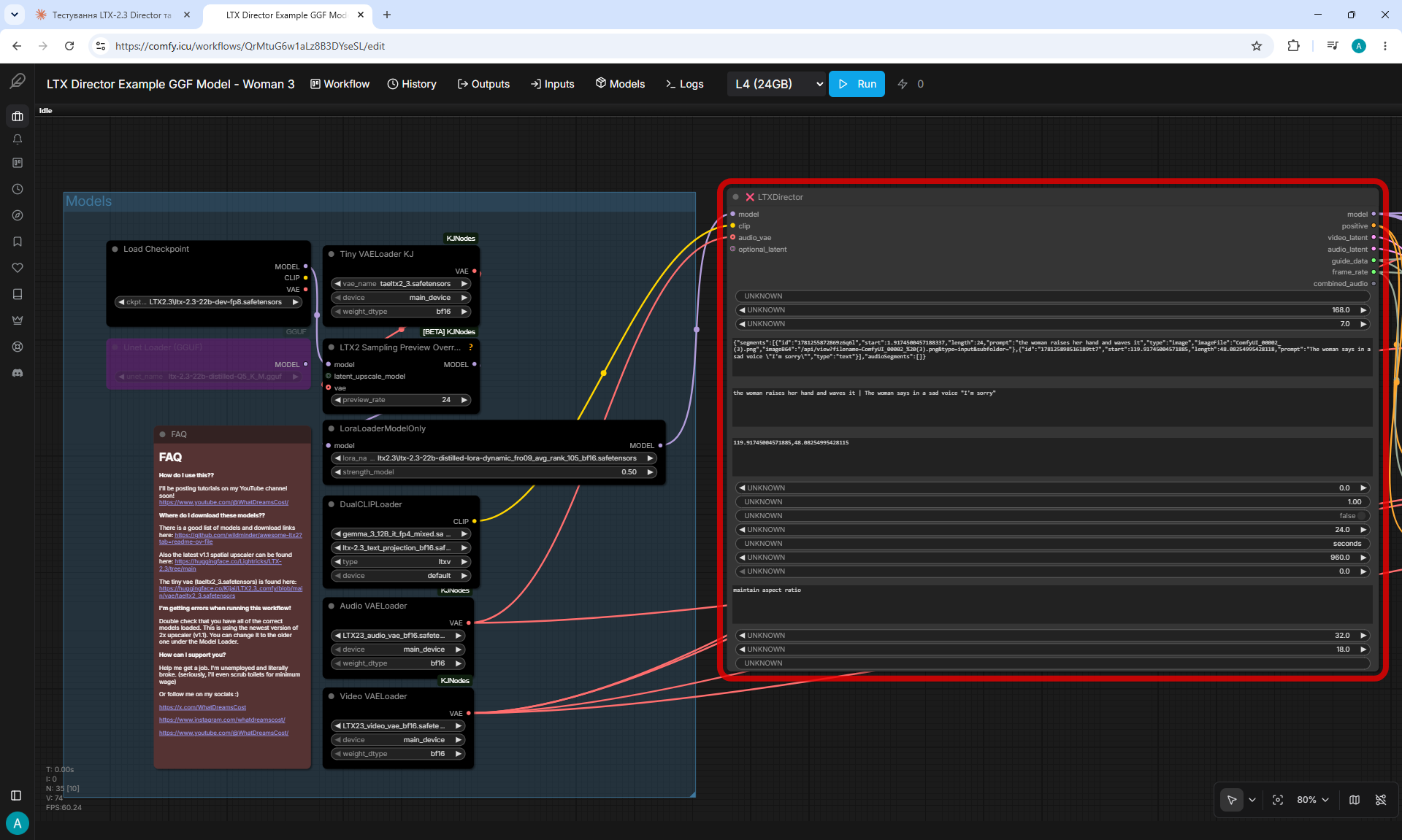Open the gemma_3_12B clip name selector
1402x840 pixels.
(x=401, y=534)
